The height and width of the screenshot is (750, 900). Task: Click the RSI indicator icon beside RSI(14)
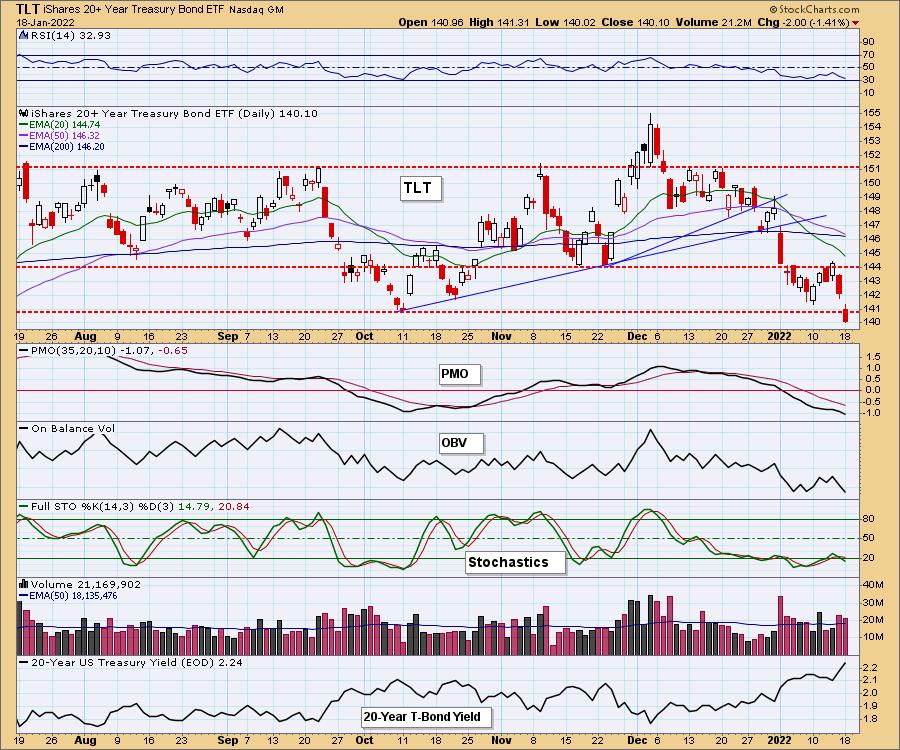[x=24, y=35]
